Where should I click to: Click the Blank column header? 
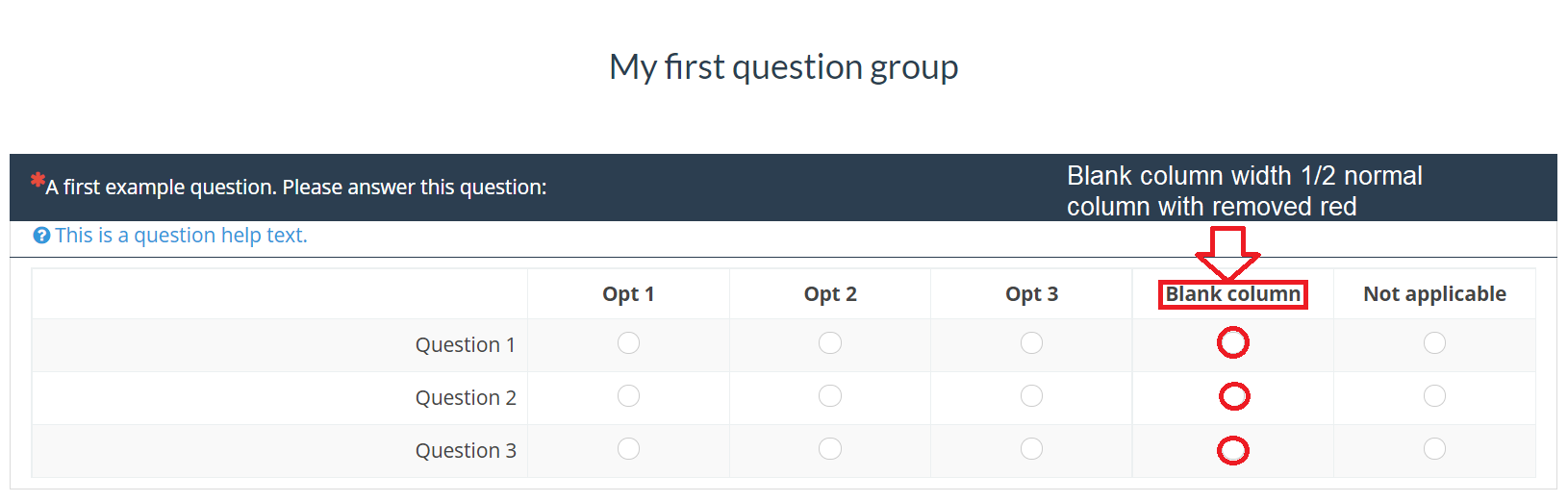pos(1233,294)
